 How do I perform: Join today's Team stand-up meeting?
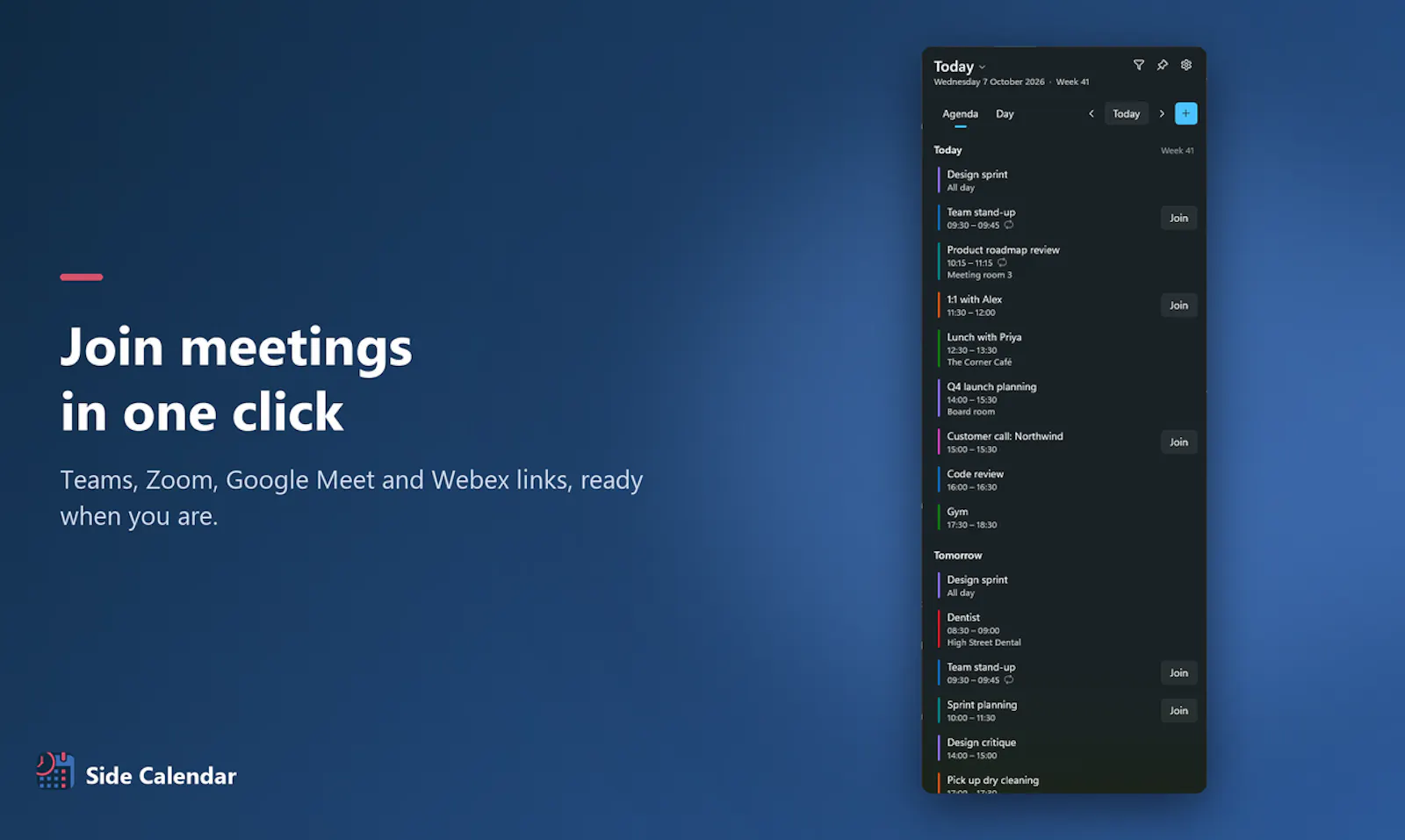(x=1178, y=218)
